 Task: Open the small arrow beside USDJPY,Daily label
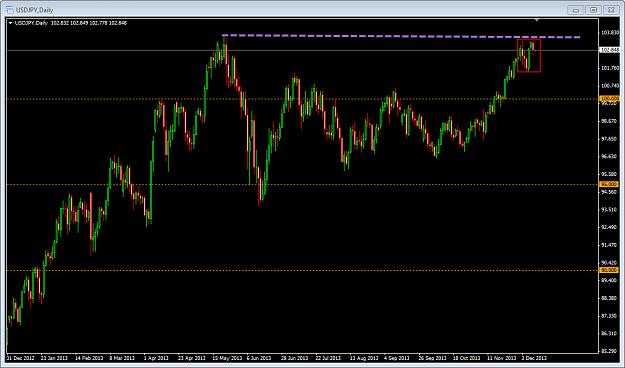(11, 23)
